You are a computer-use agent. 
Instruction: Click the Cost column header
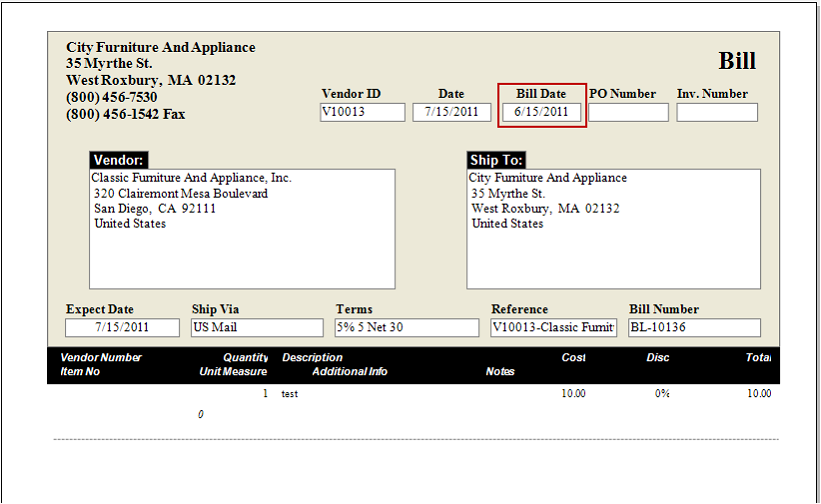573,357
